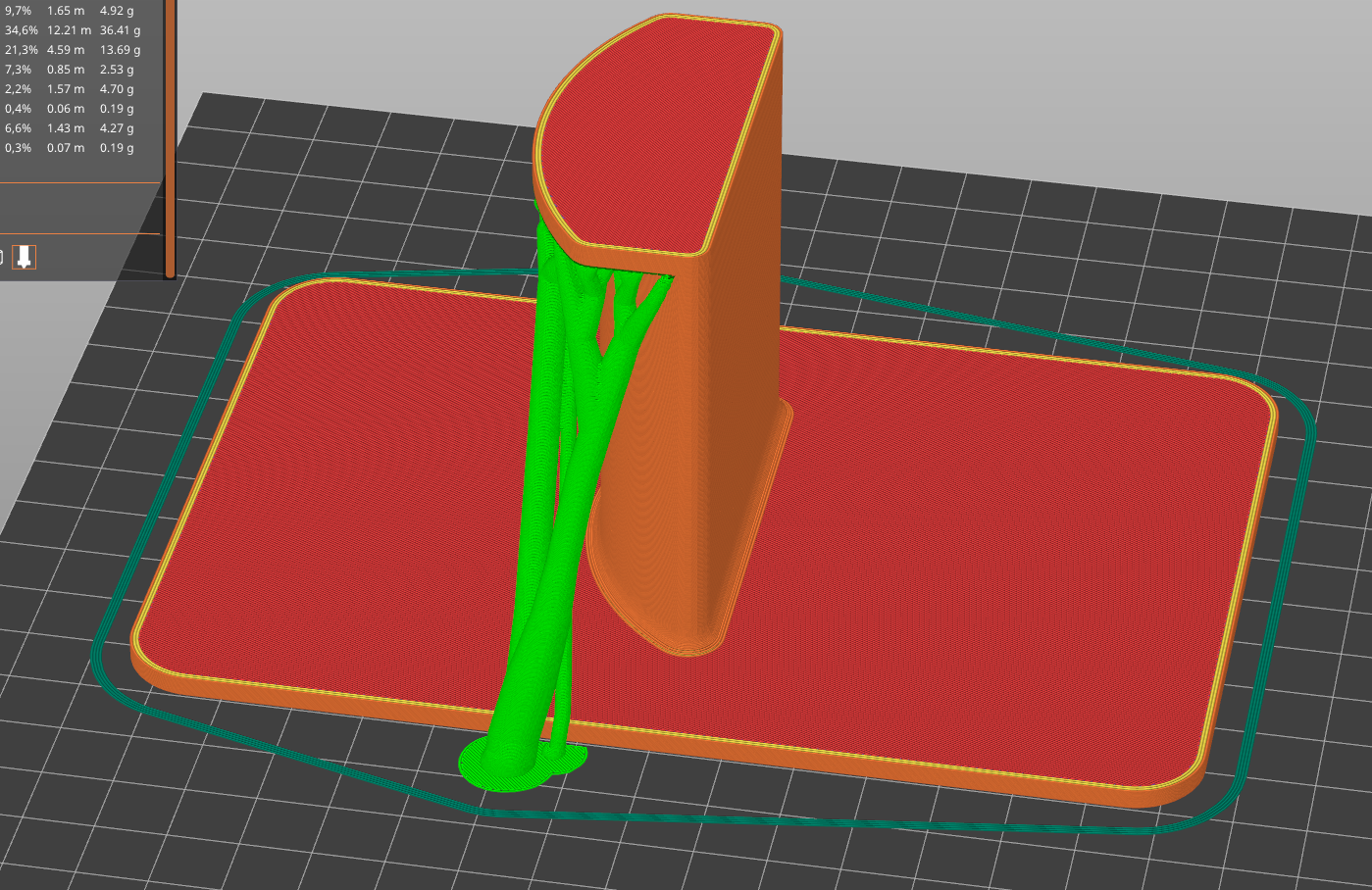
Task: Select the 0.19 g value in 0,4% row
Action: tap(117, 109)
